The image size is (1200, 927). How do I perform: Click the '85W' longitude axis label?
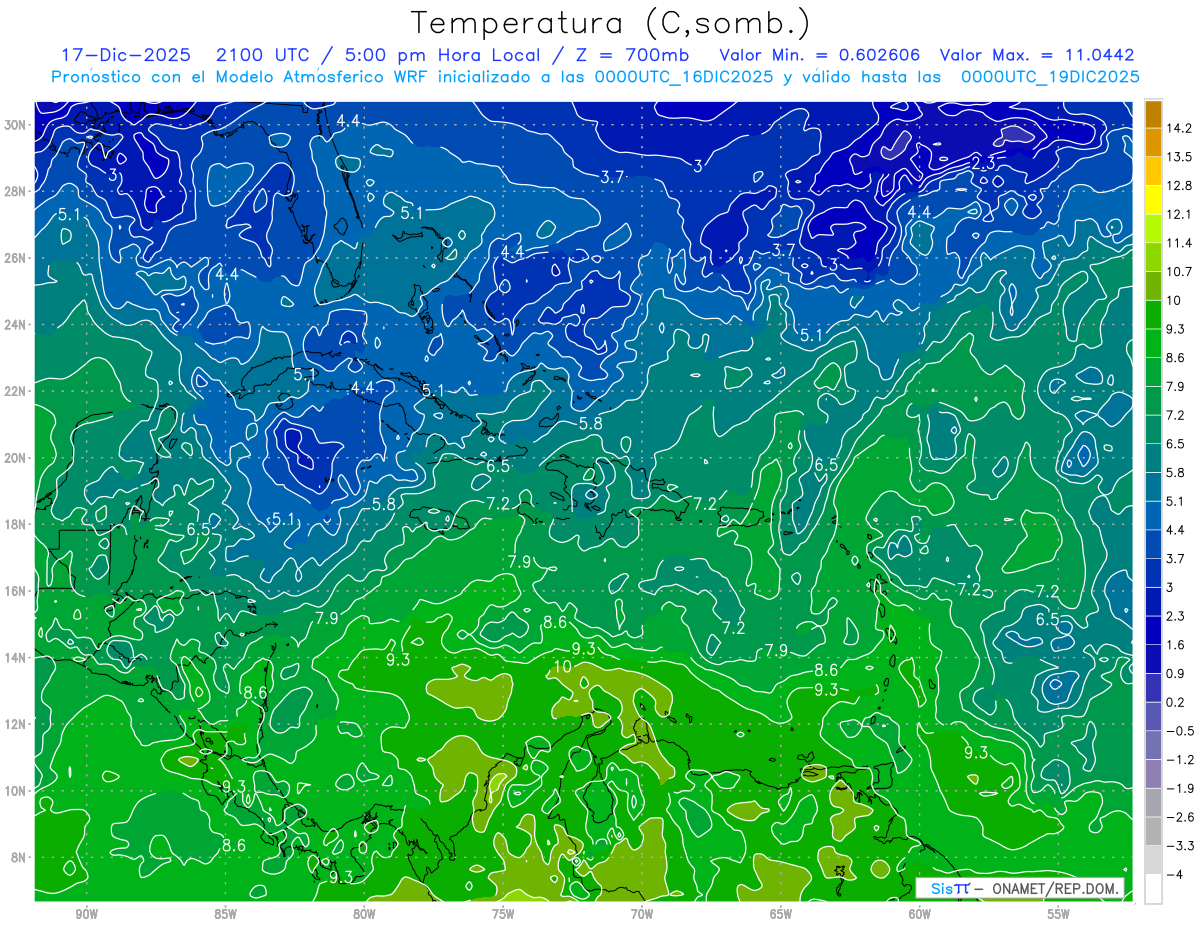coord(226,915)
